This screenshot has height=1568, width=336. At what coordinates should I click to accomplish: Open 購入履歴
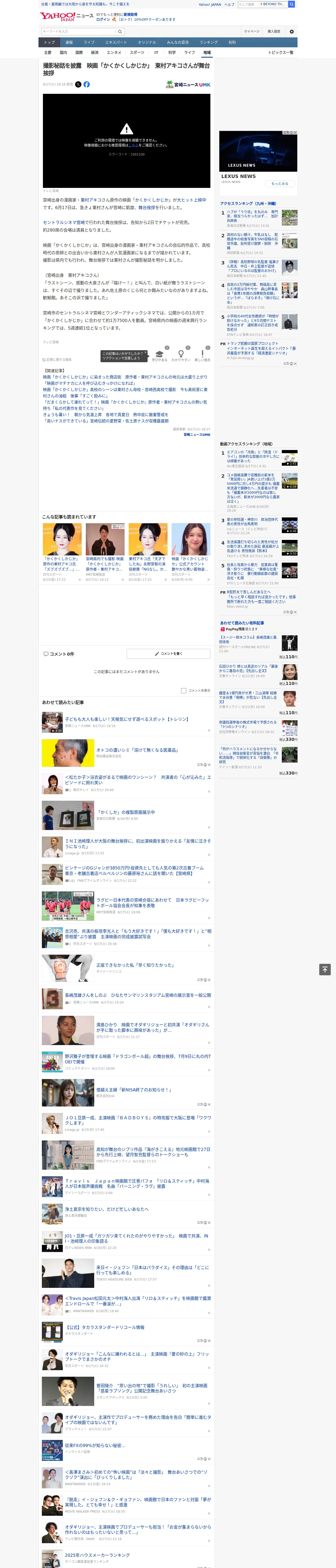(x=274, y=32)
